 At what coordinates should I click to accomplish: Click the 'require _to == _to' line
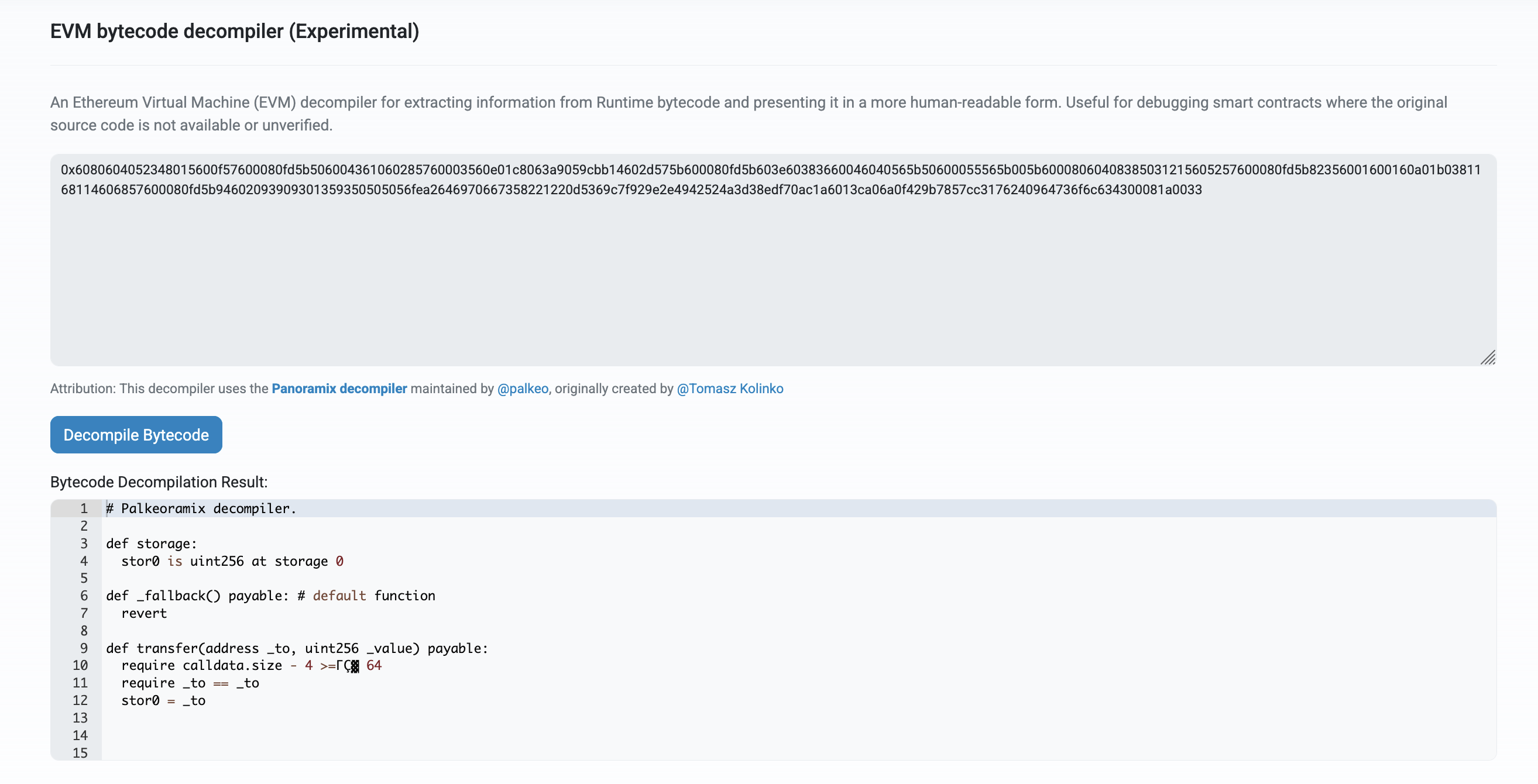pyautogui.click(x=190, y=683)
